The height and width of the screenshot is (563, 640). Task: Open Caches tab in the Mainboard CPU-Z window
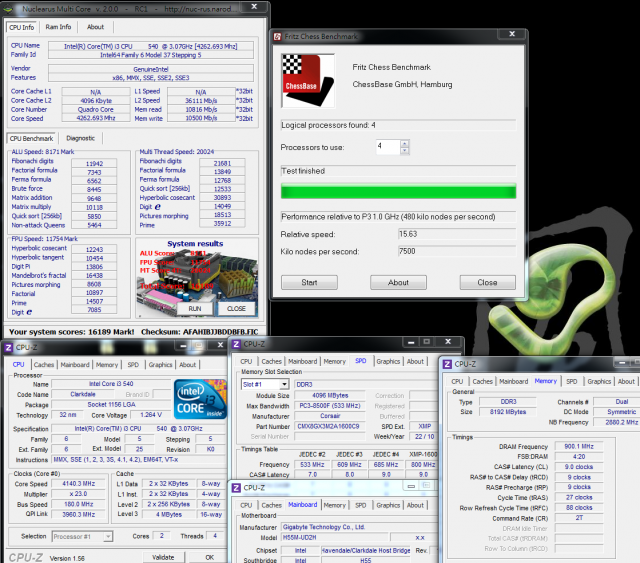pos(271,505)
